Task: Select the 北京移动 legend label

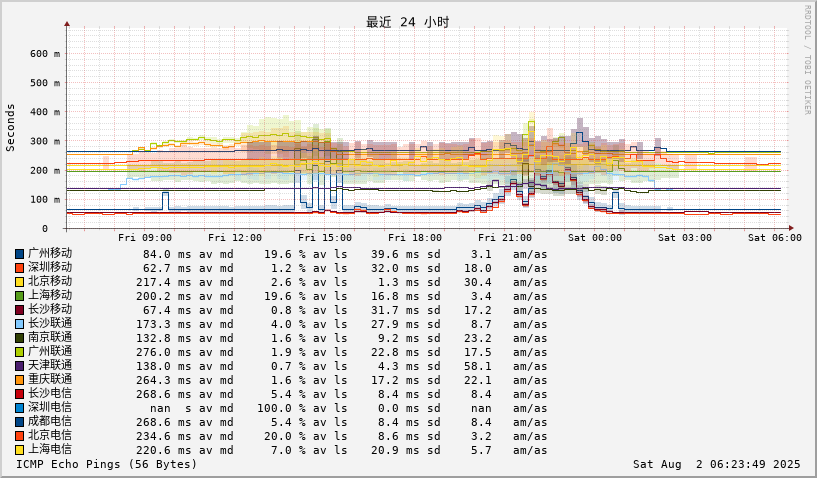Action: point(50,282)
